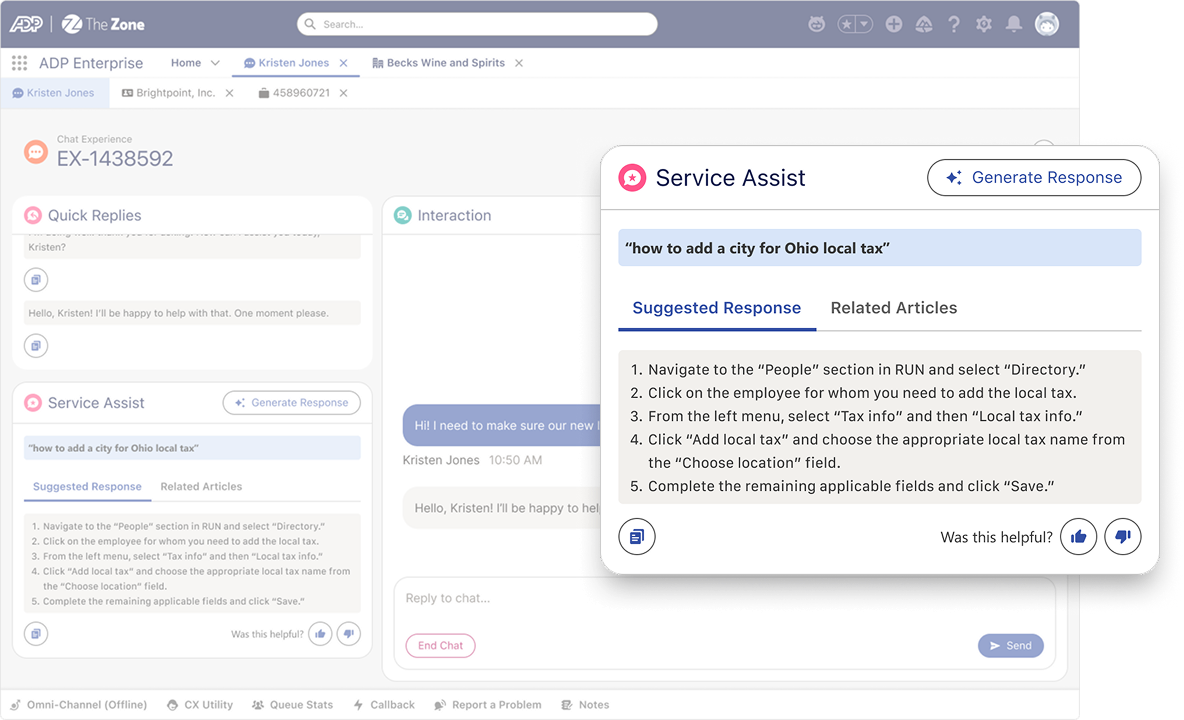The image size is (1184, 720).
Task: Expand the Home navigation dropdown chevron
Action: pos(214,63)
